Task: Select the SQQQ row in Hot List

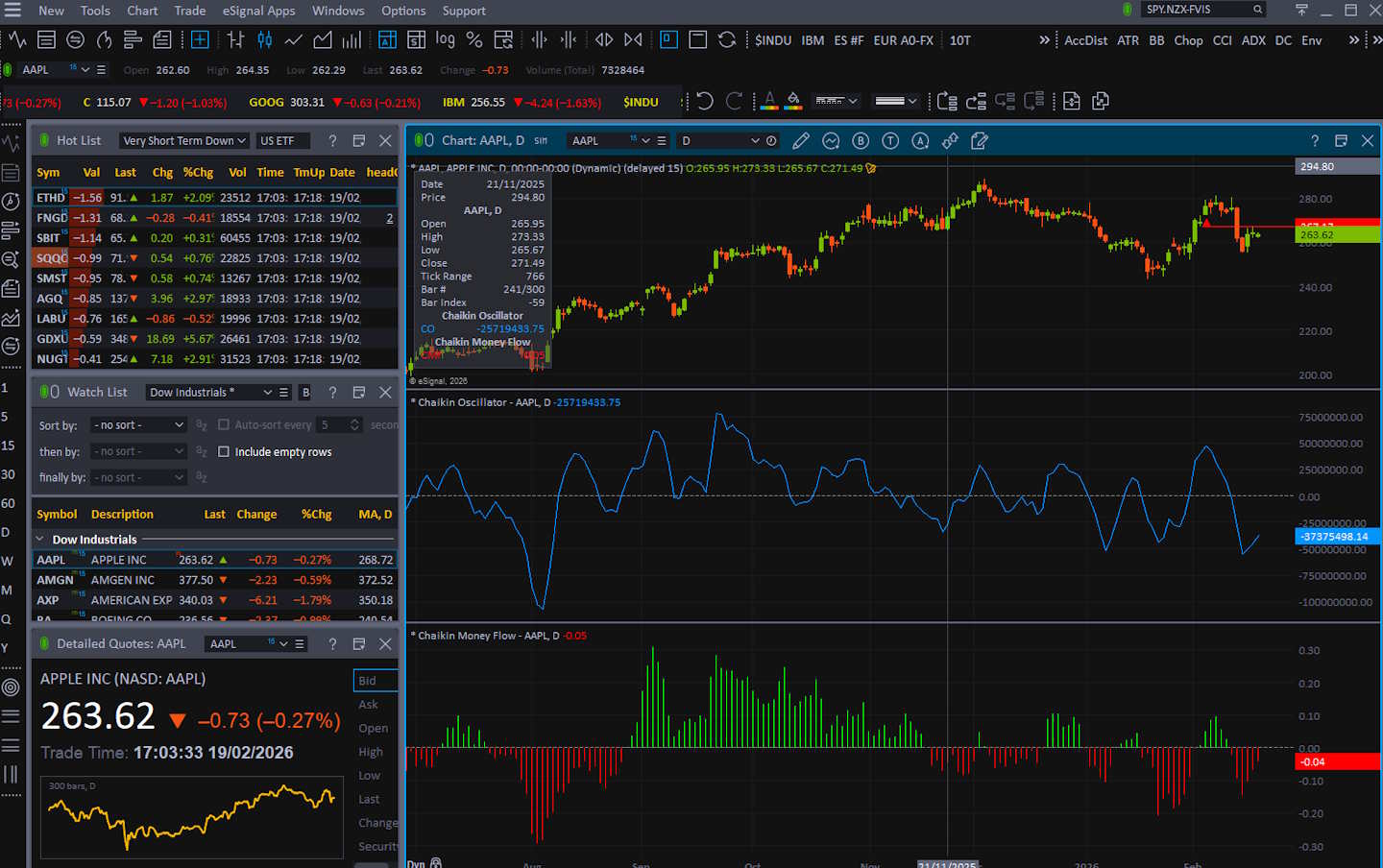Action: coord(214,258)
